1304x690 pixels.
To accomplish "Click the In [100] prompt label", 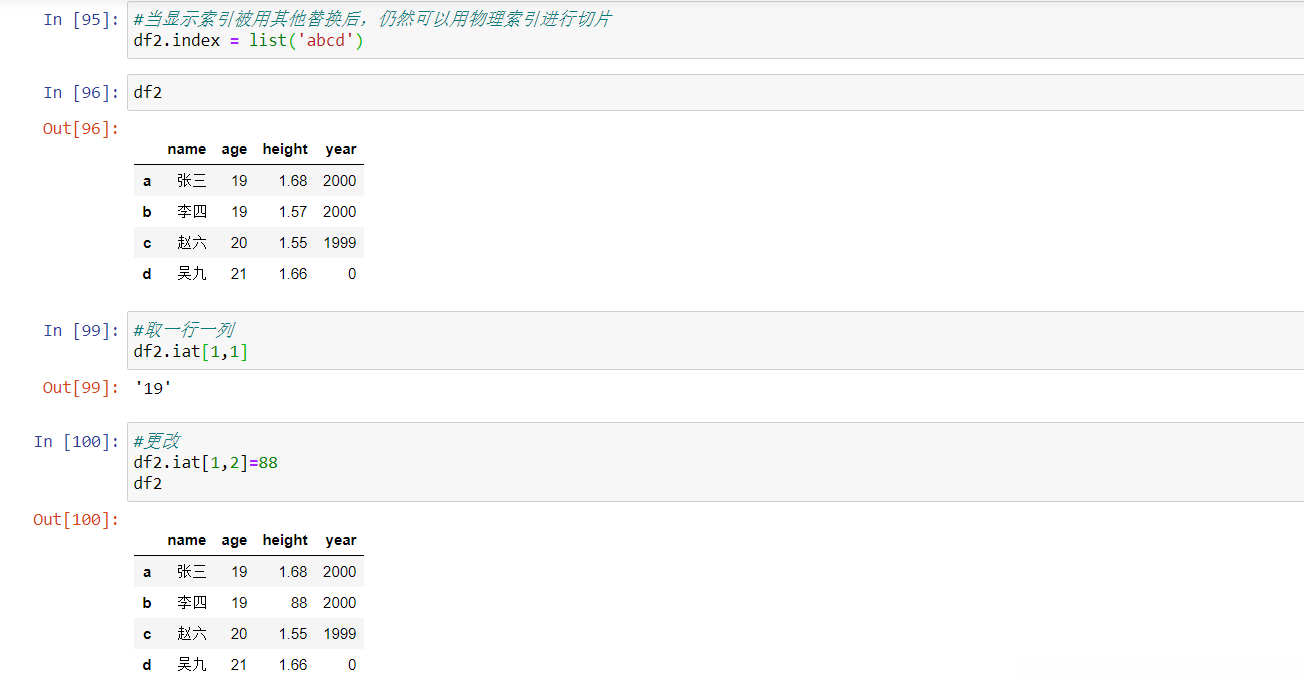I will click(76, 442).
